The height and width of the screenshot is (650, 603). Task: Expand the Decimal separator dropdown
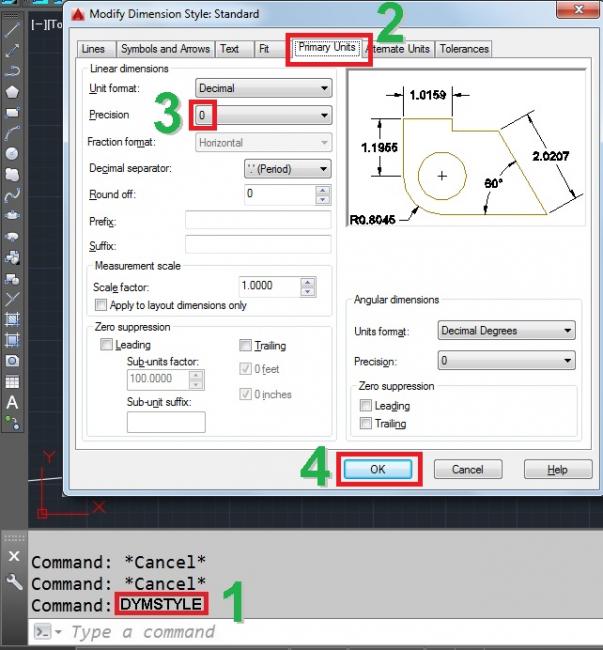[287, 169]
